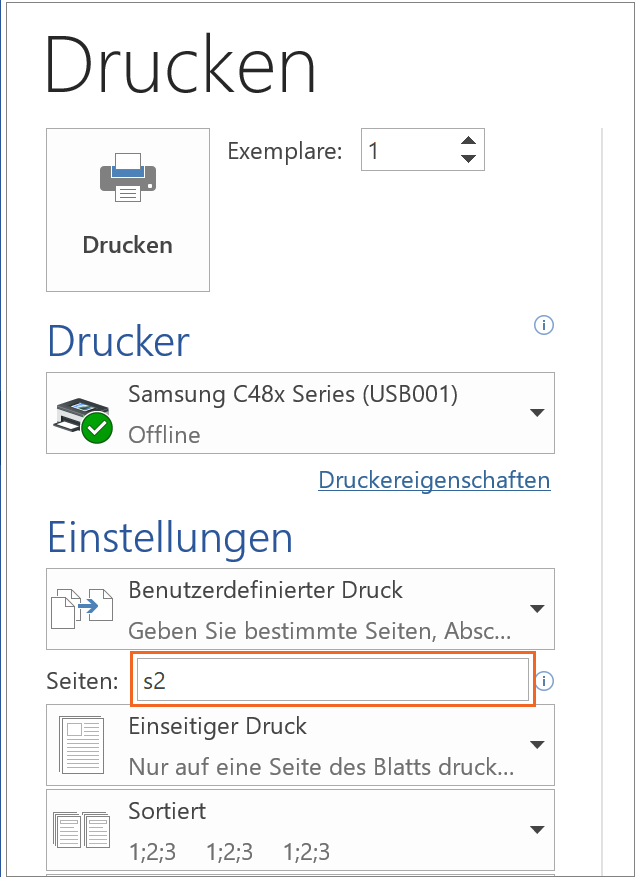This screenshot has width=635, height=877.
Task: Click the printer icon on Drucken button
Action: point(127,177)
